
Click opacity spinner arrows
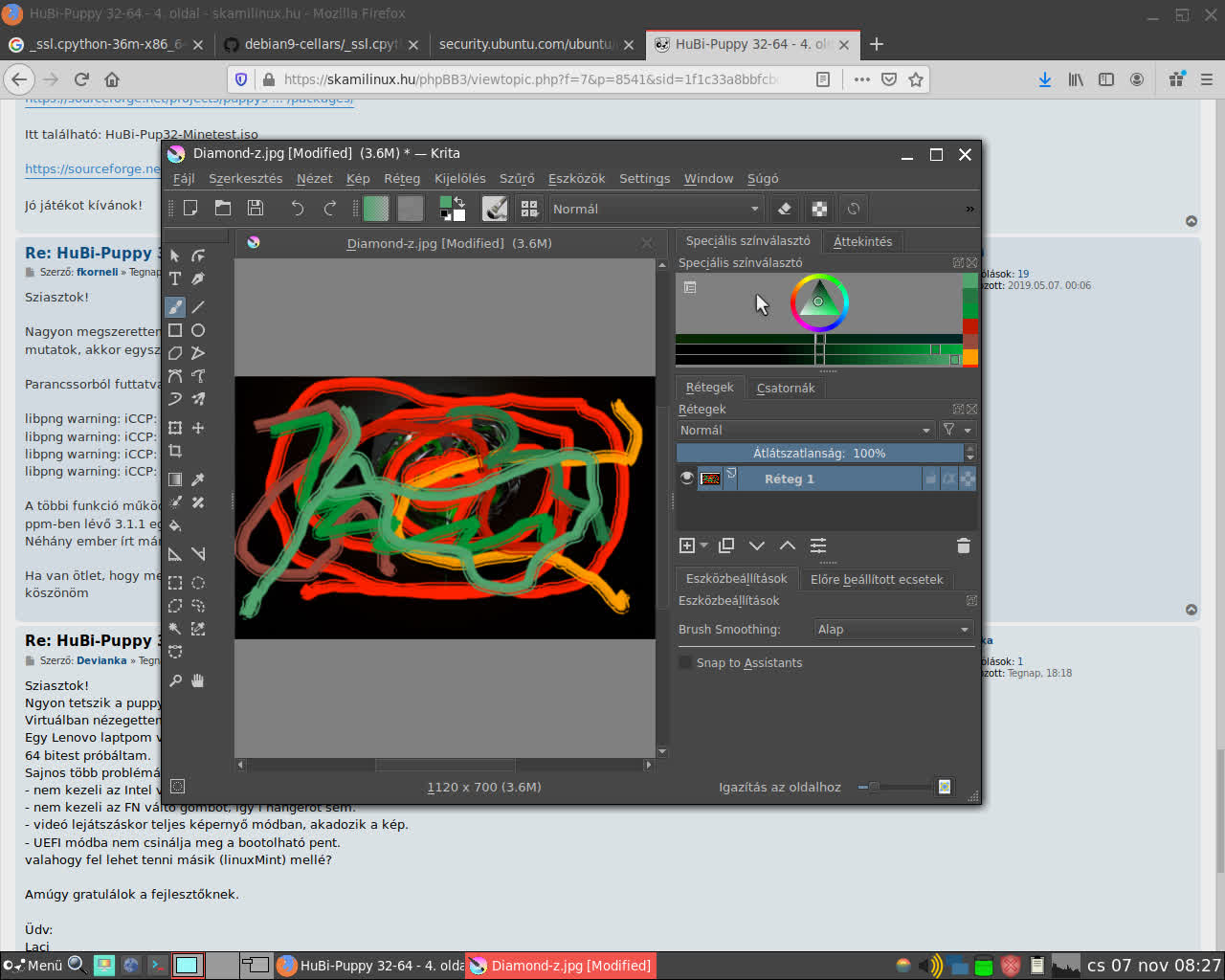[x=969, y=453]
